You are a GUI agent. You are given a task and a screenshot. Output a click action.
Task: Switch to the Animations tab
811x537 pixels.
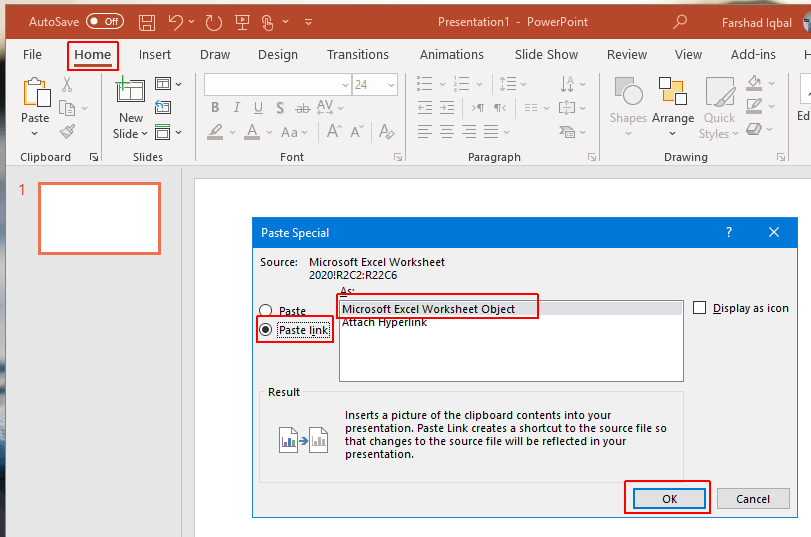tap(452, 54)
